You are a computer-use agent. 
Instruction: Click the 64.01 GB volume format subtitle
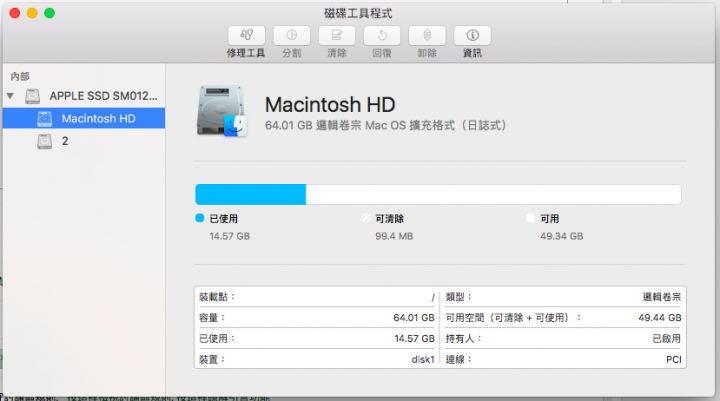(386, 125)
